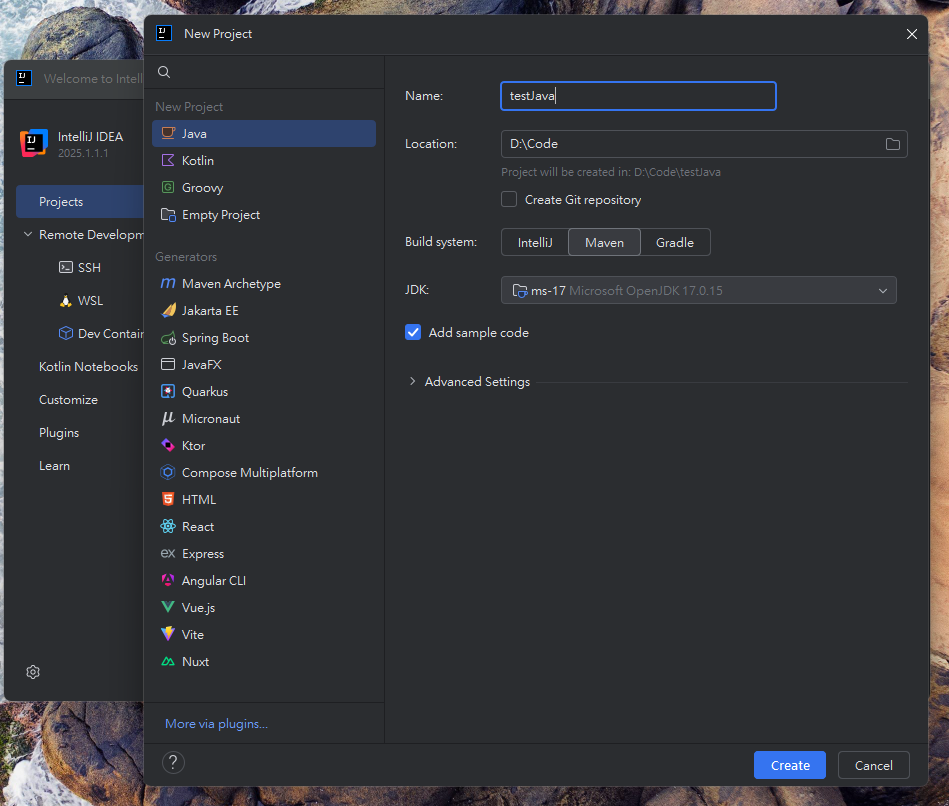Click the help question mark icon
Viewport: 949px width, 806px height.
[173, 763]
